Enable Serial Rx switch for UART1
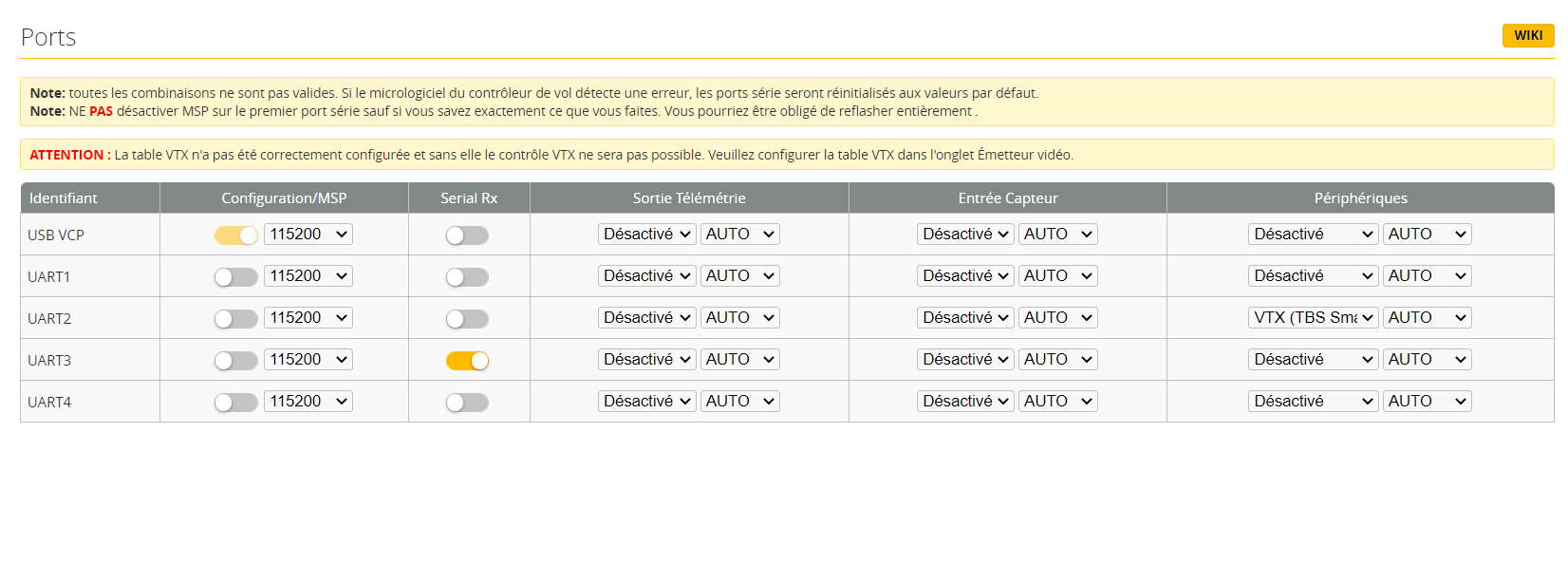 pos(467,277)
